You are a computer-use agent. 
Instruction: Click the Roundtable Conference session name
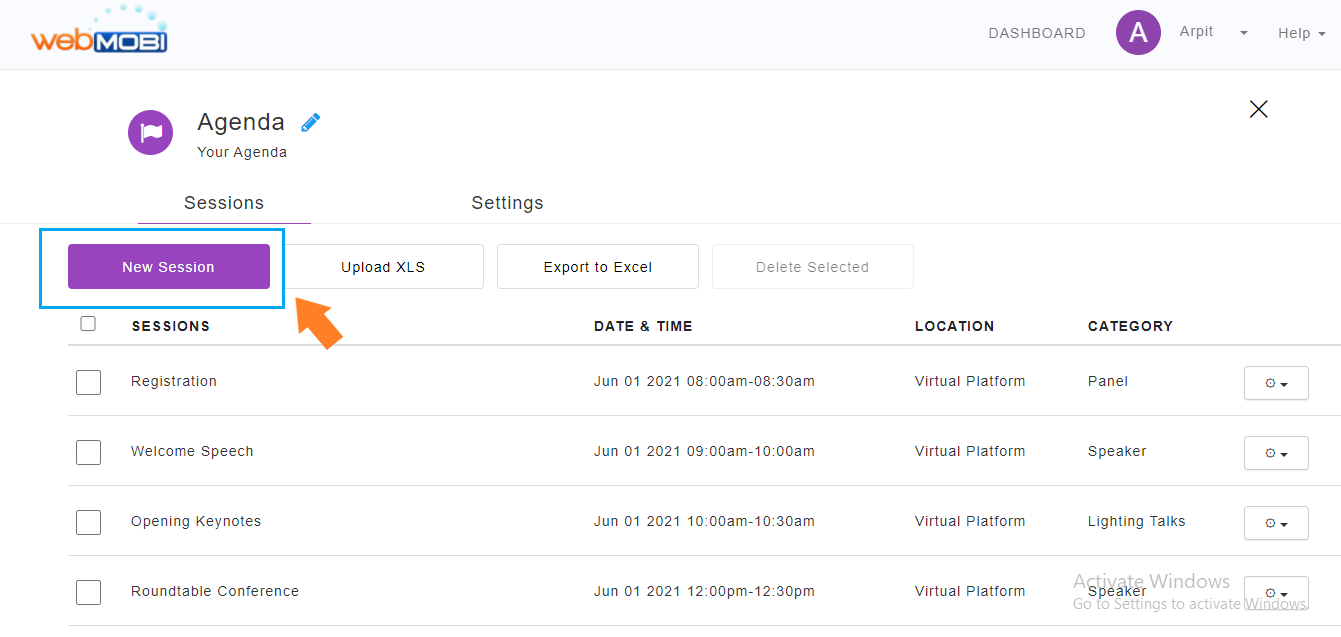pos(215,591)
